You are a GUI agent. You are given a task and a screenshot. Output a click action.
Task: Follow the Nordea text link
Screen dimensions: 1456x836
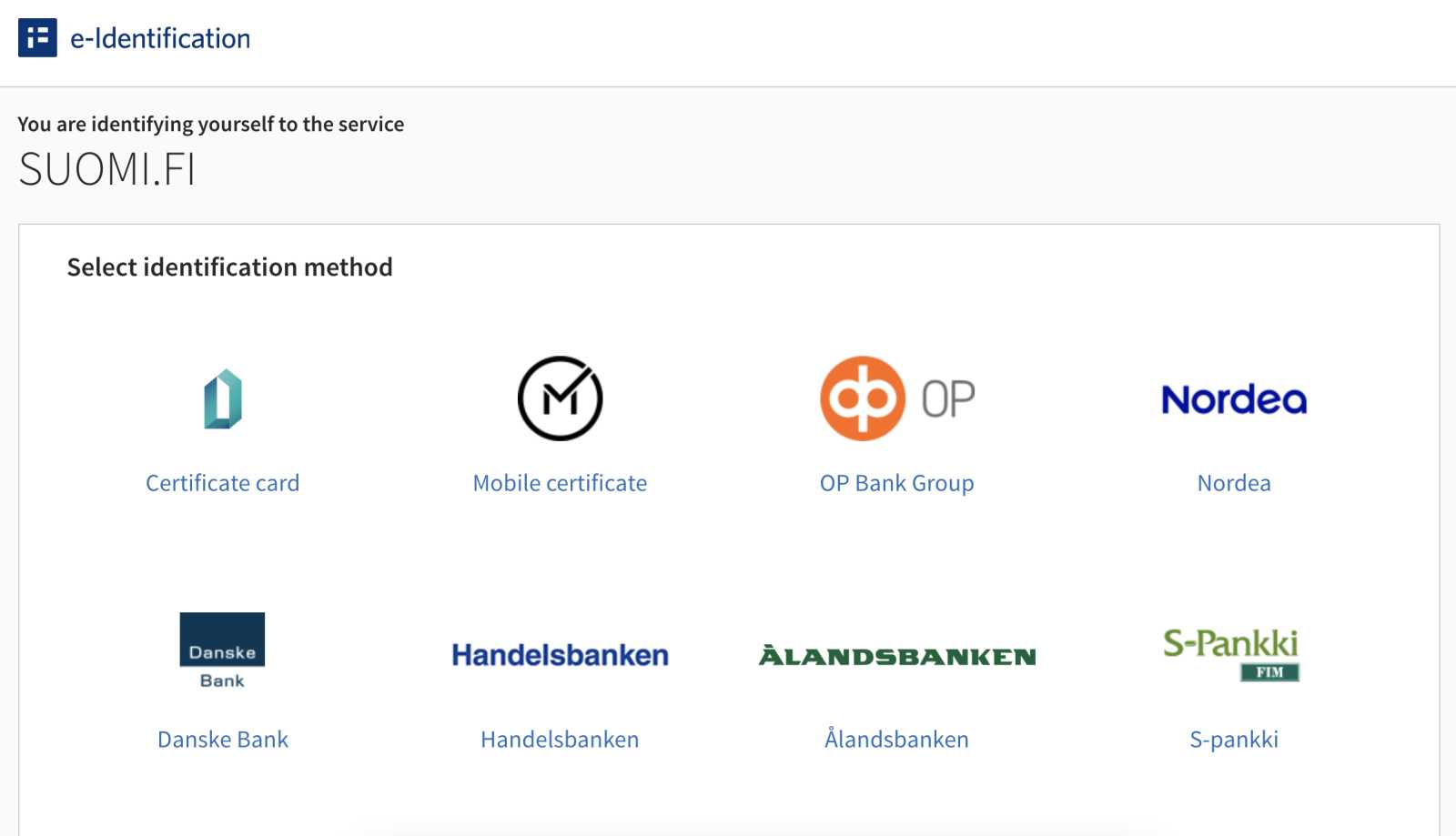point(1234,483)
